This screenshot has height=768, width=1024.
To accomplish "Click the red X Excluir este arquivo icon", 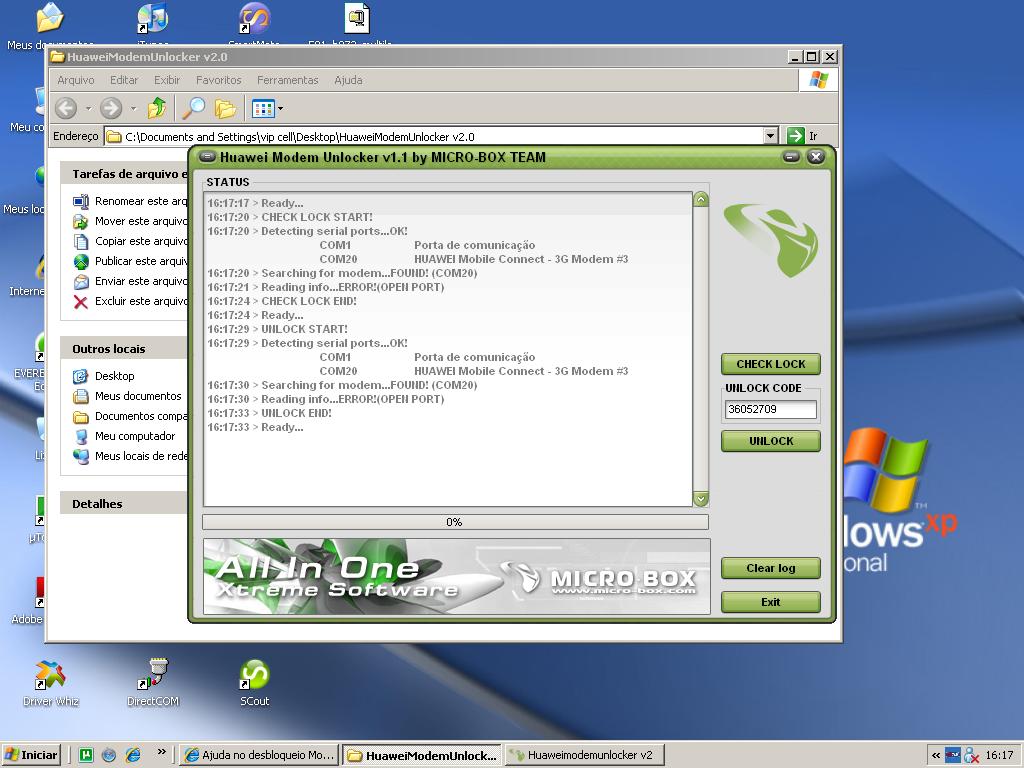I will [81, 301].
